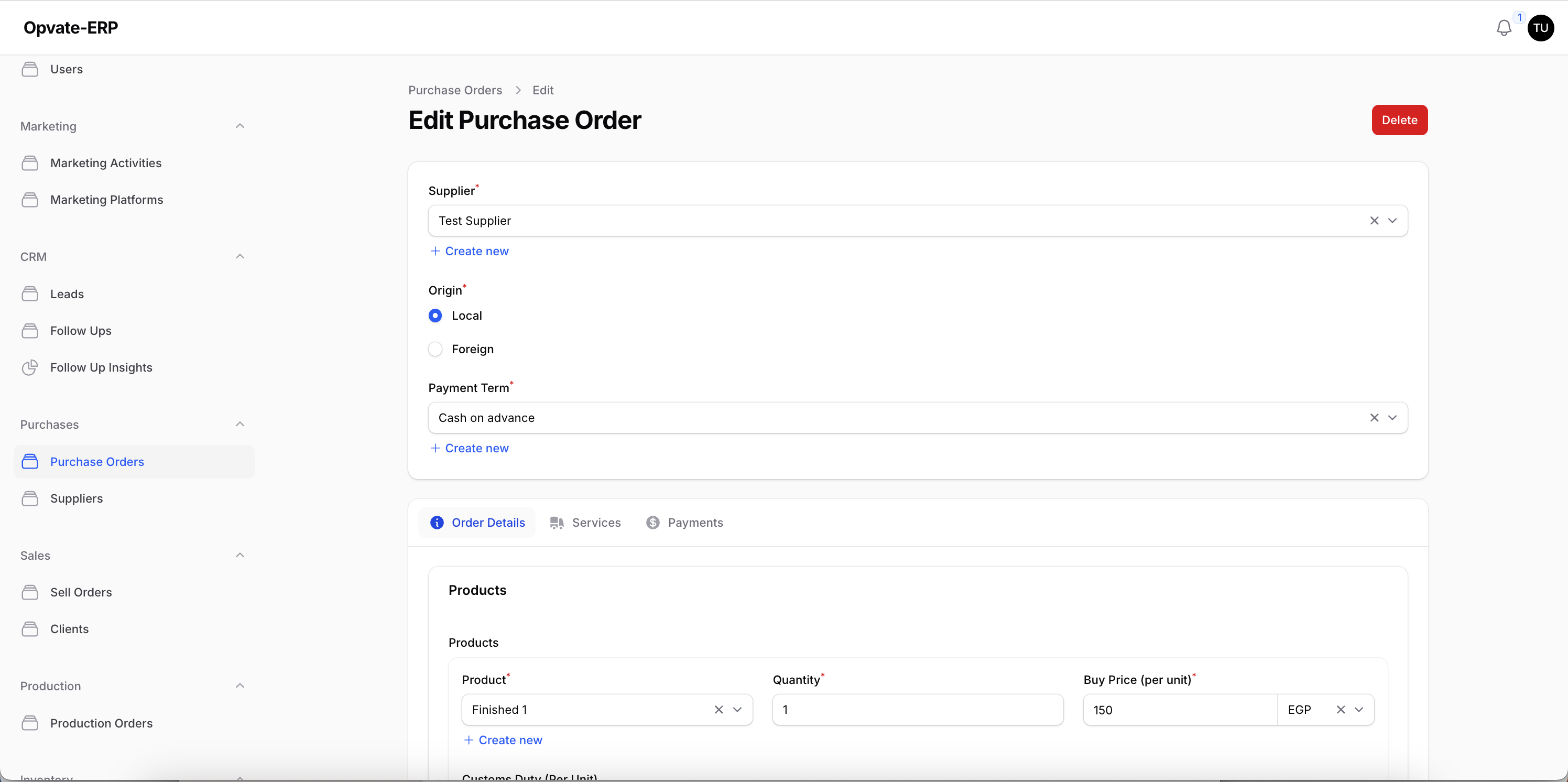Open the Supplier dropdown
The height and width of the screenshot is (782, 1568).
pyautogui.click(x=1392, y=221)
